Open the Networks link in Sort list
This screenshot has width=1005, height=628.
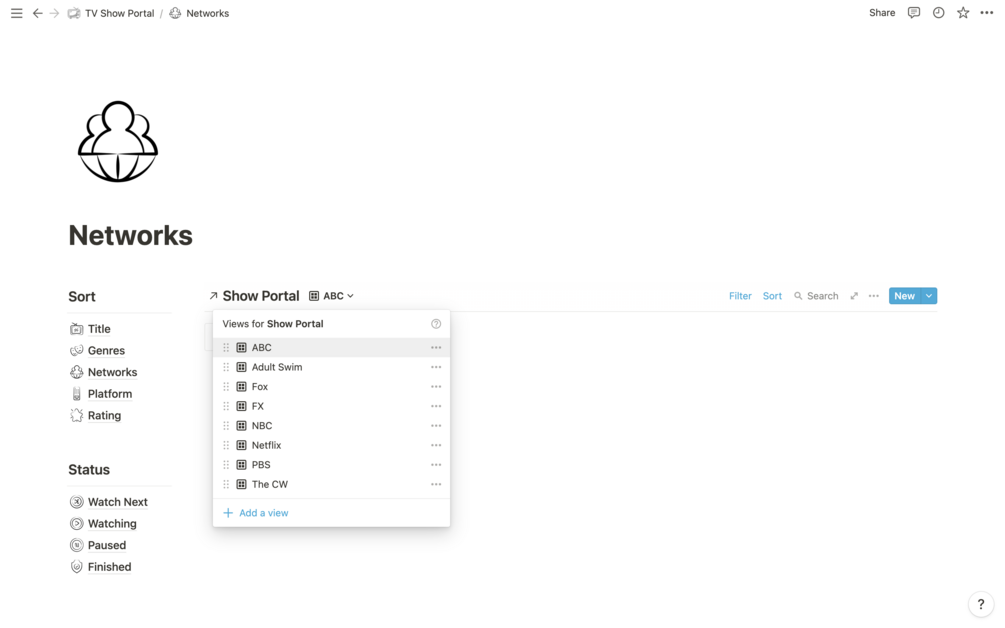(112, 372)
